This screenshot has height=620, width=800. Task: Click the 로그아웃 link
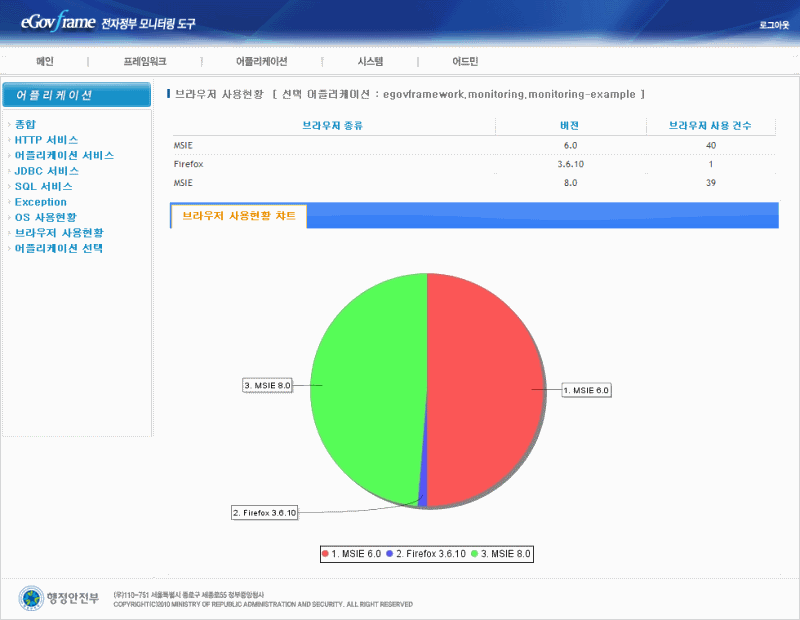coord(773,23)
